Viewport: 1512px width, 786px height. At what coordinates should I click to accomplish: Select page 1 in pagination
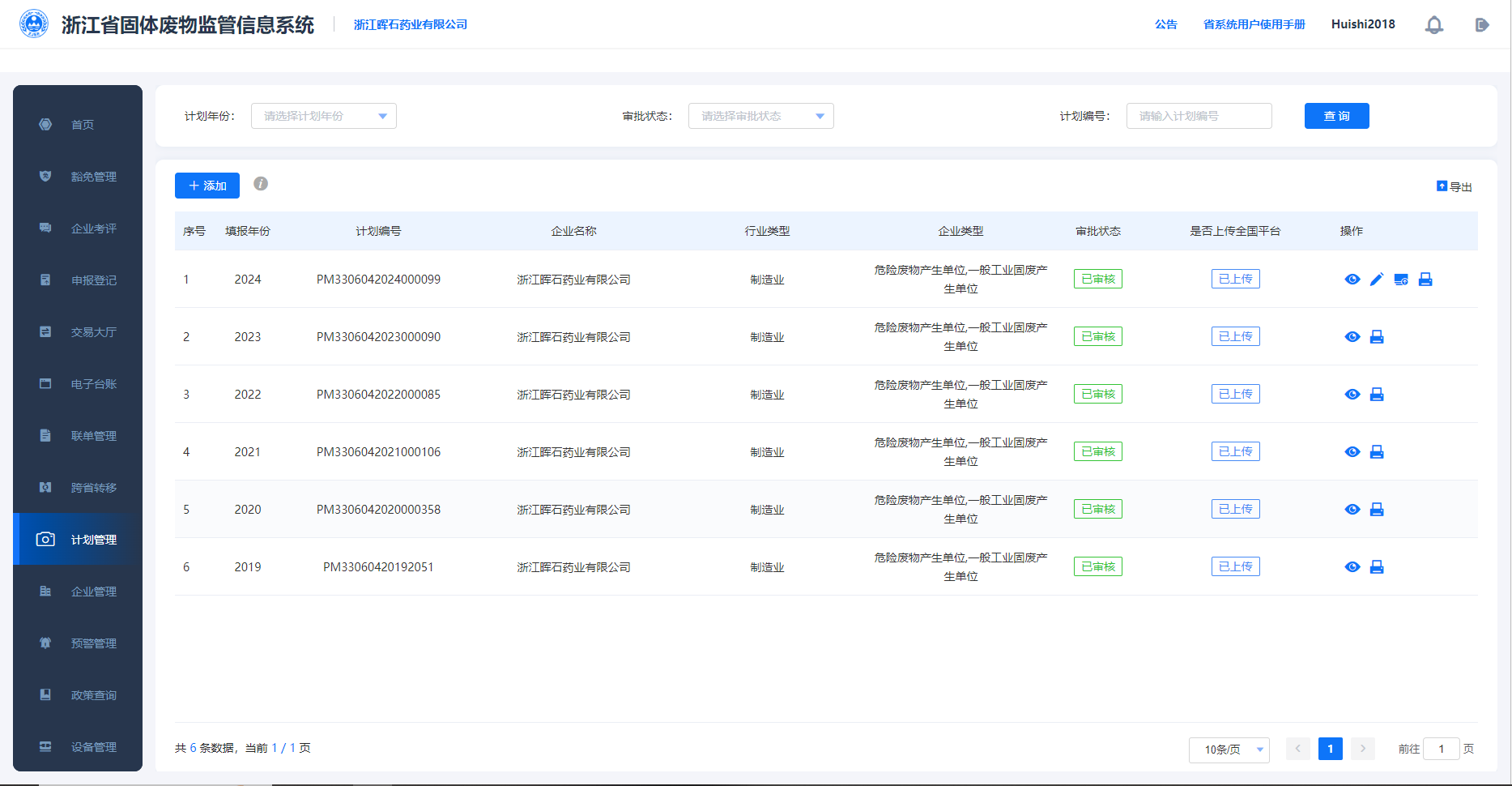click(1331, 749)
